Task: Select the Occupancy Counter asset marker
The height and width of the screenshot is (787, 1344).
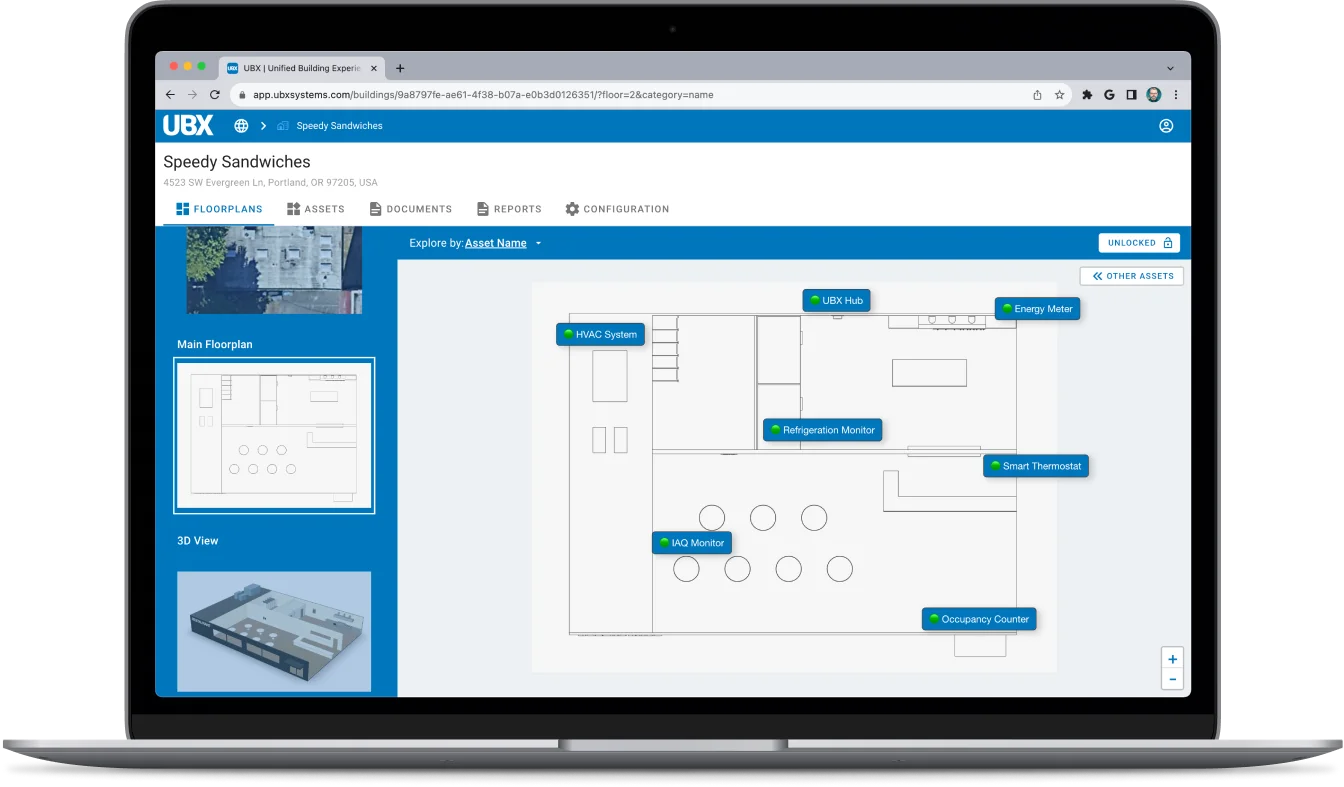Action: [979, 619]
